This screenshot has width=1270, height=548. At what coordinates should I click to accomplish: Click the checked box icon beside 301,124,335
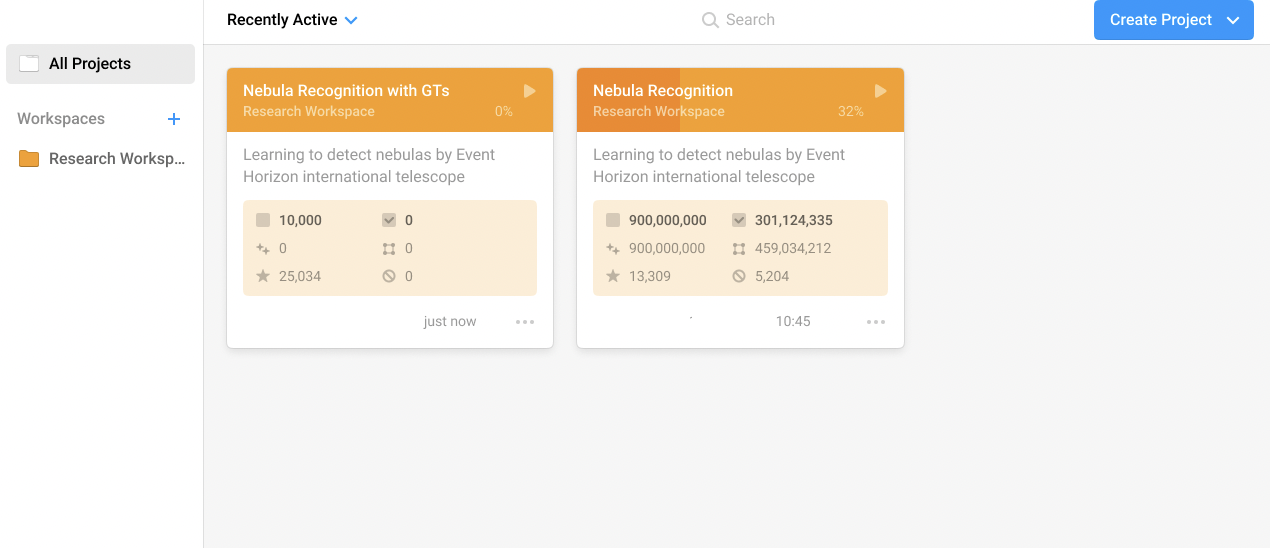point(739,220)
